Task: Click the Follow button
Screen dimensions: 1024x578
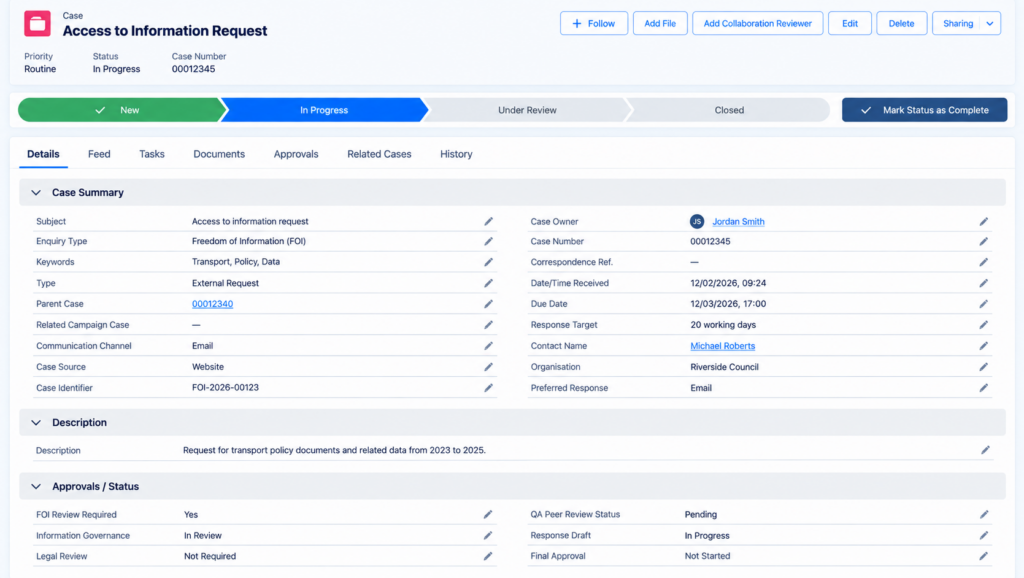Action: [594, 24]
